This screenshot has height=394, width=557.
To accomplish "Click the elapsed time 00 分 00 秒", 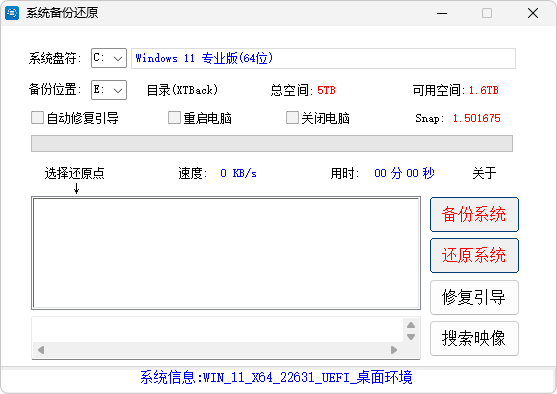I will 404,173.
